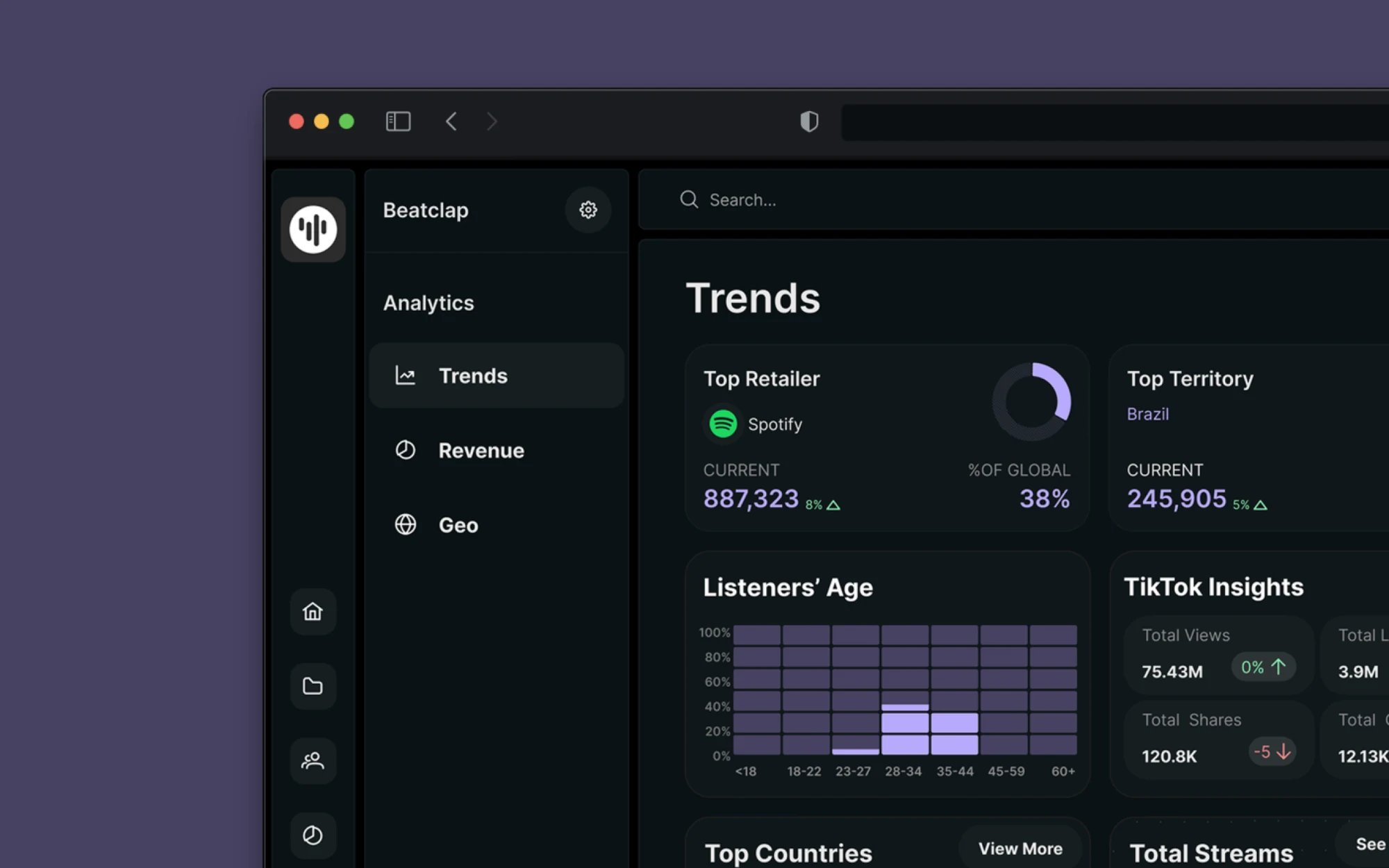The width and height of the screenshot is (1389, 868).
Task: Click the View More button
Action: [x=1020, y=849]
